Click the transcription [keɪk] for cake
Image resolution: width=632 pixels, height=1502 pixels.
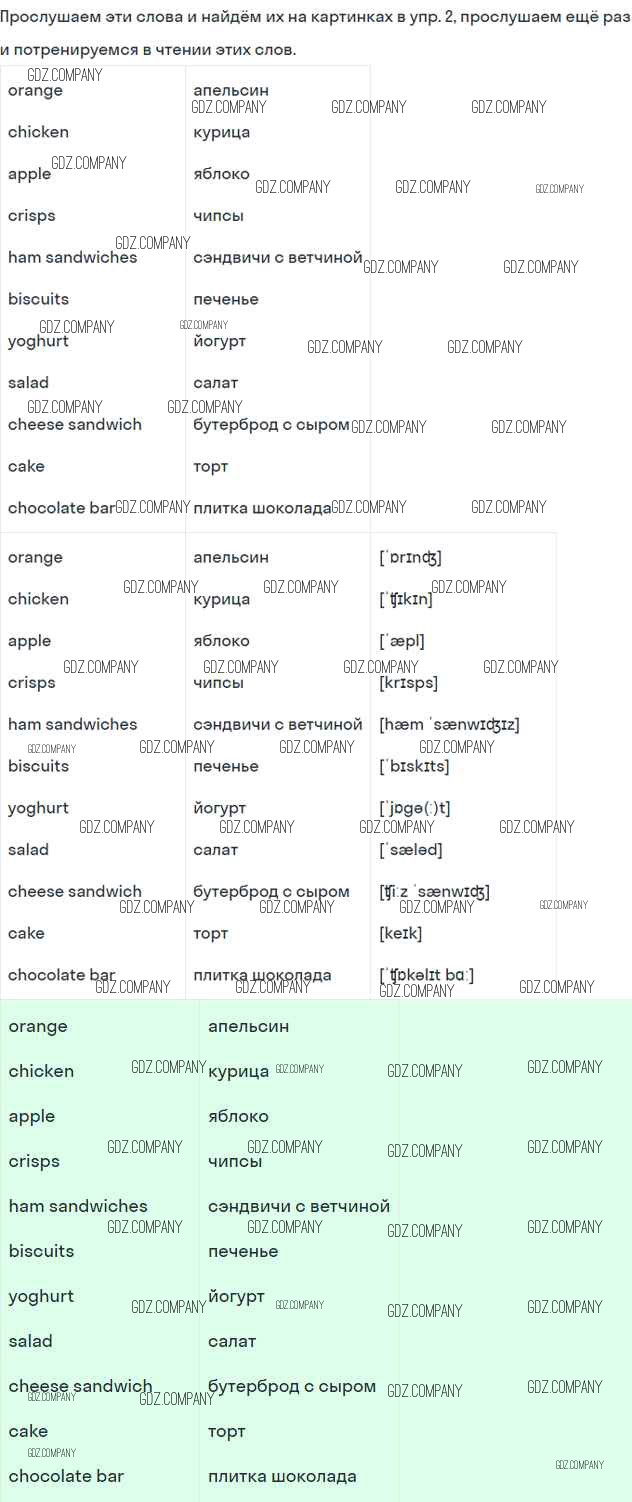(x=400, y=934)
